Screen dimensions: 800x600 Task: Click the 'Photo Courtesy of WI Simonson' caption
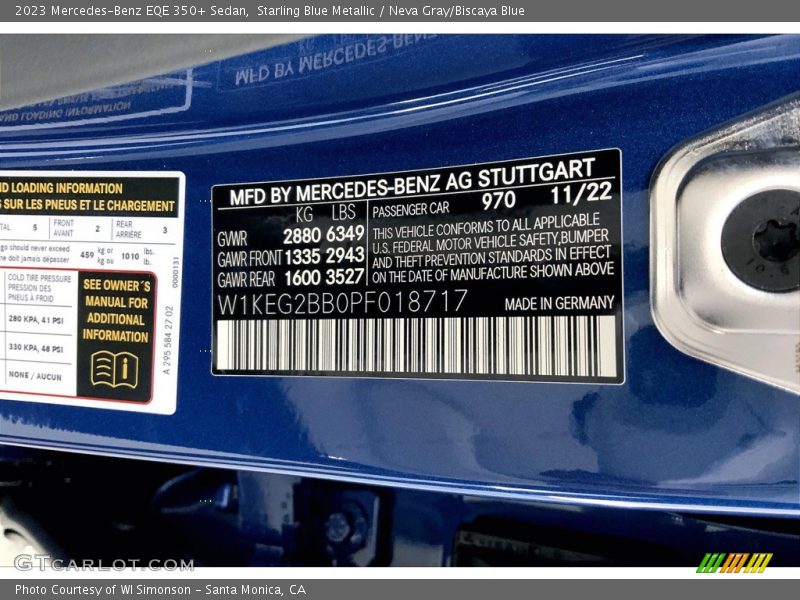click(x=160, y=590)
